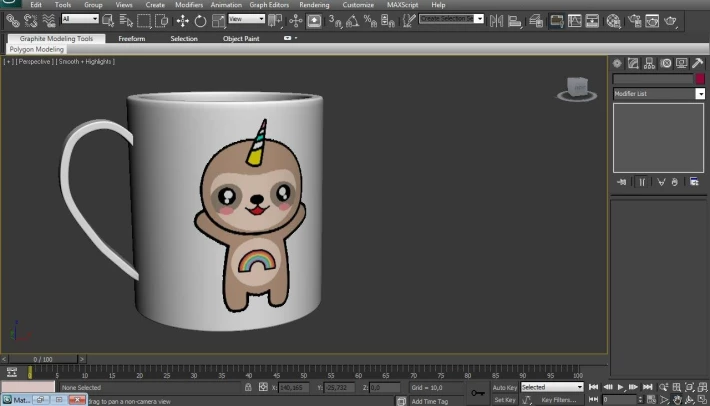Image resolution: width=710 pixels, height=406 pixels.
Task: Click Use Pivot Point Center icon
Action: coord(275,21)
